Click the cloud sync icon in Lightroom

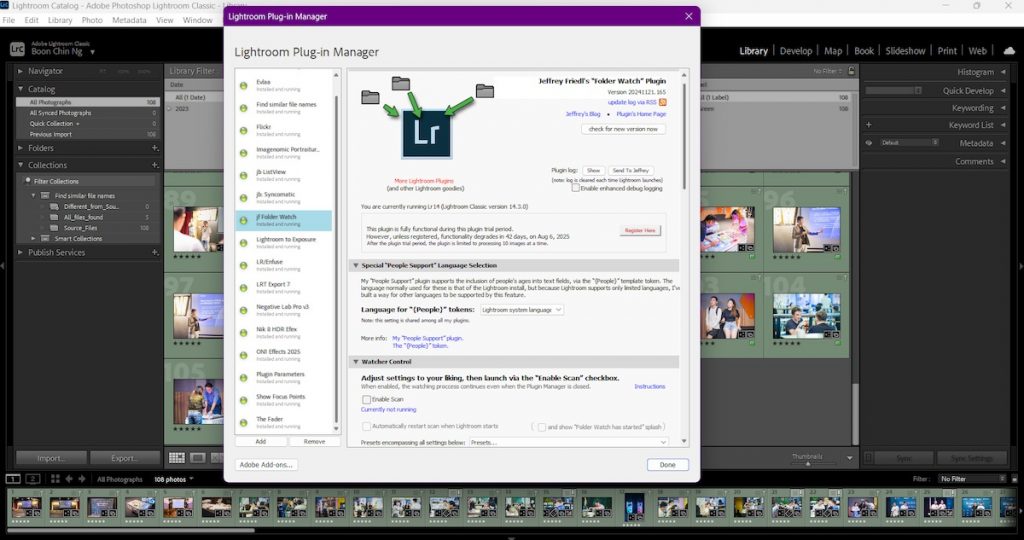coord(1009,51)
